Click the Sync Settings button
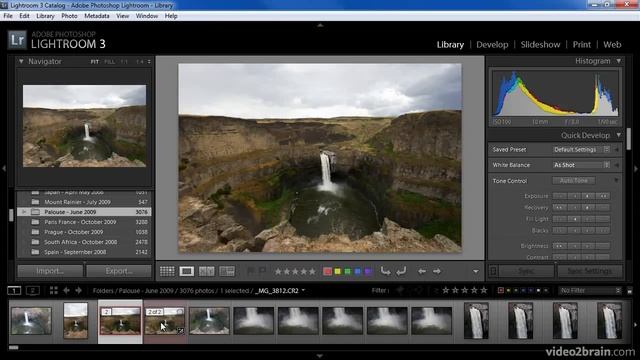Image resolution: width=640 pixels, height=360 pixels. pos(590,271)
